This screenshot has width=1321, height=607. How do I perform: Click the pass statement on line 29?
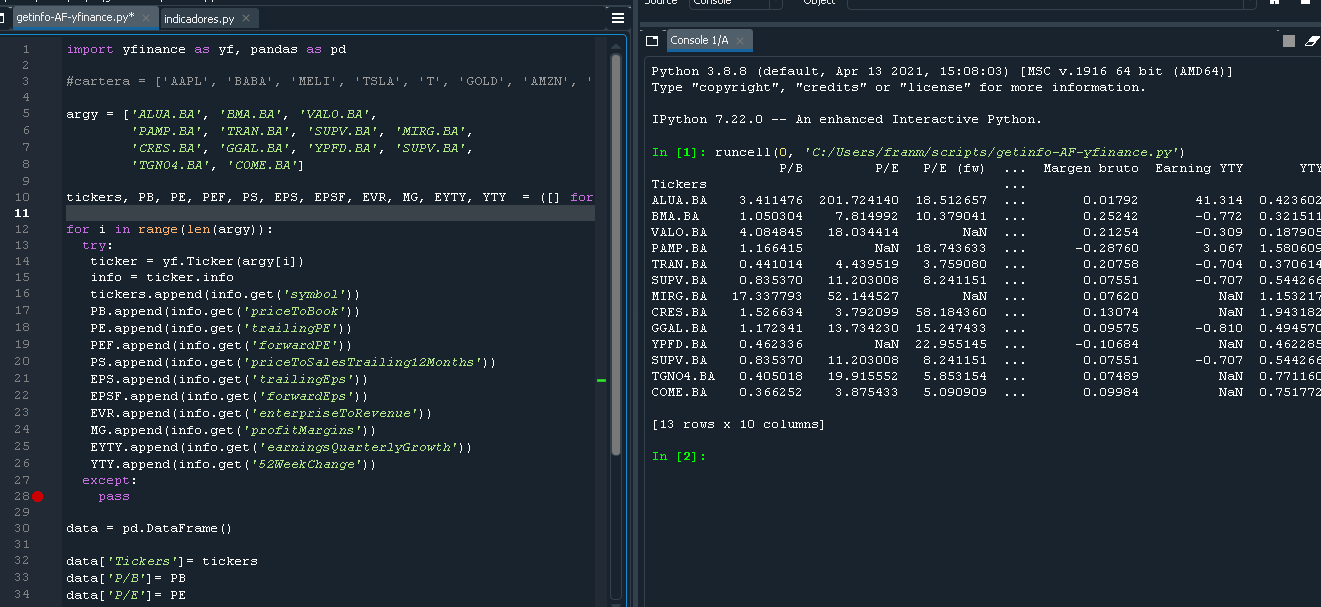tap(114, 496)
